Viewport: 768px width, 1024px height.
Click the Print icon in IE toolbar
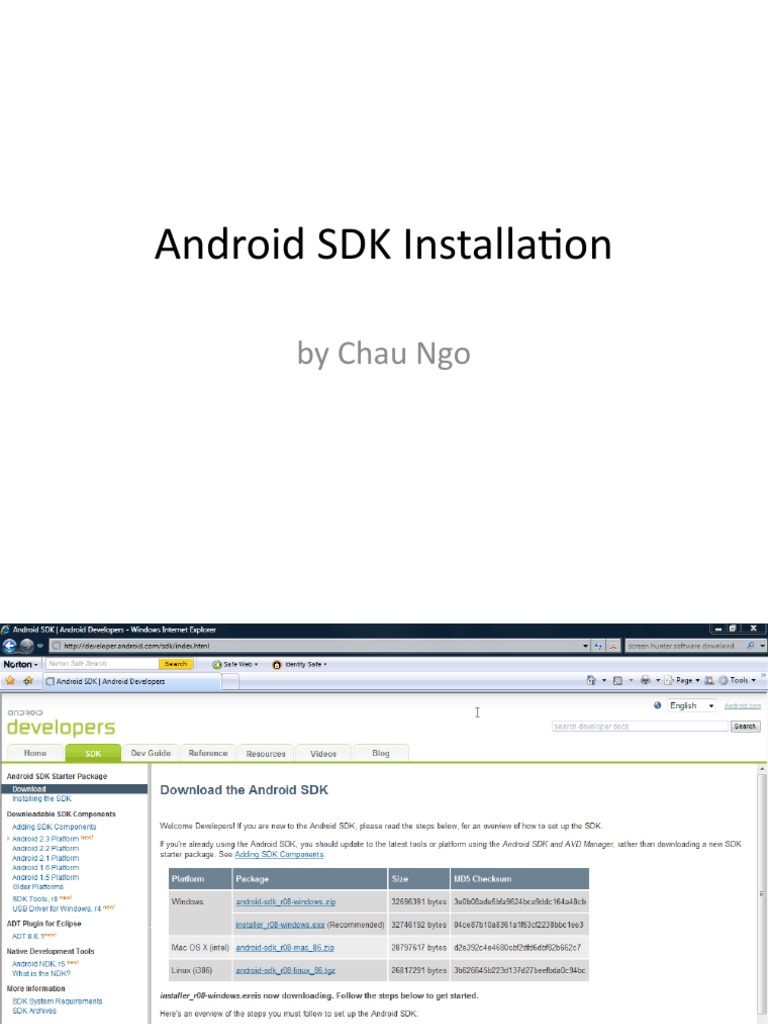(x=645, y=680)
